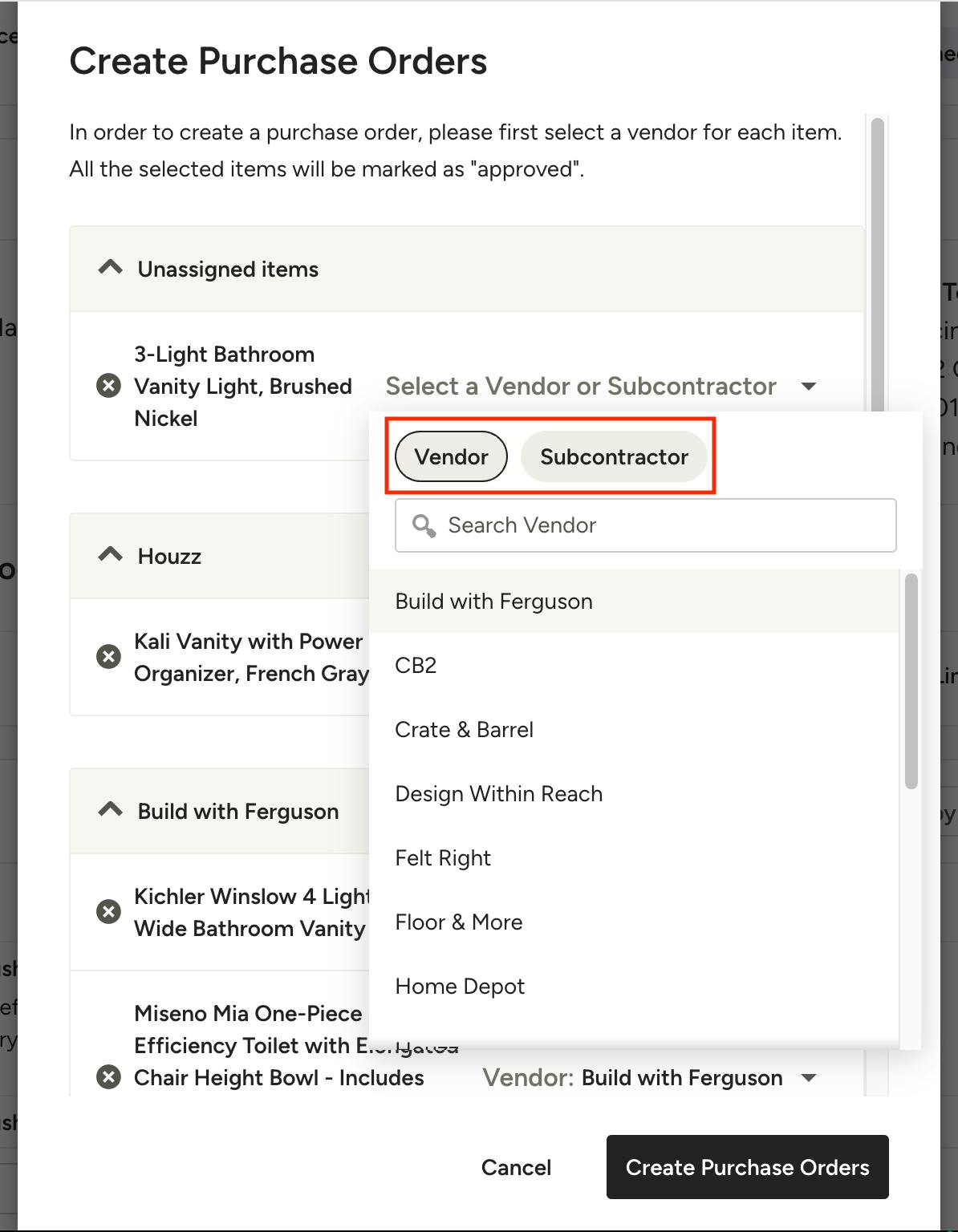This screenshot has height=1232, width=958.
Task: Expand the Houzz group header
Action: pos(168,556)
